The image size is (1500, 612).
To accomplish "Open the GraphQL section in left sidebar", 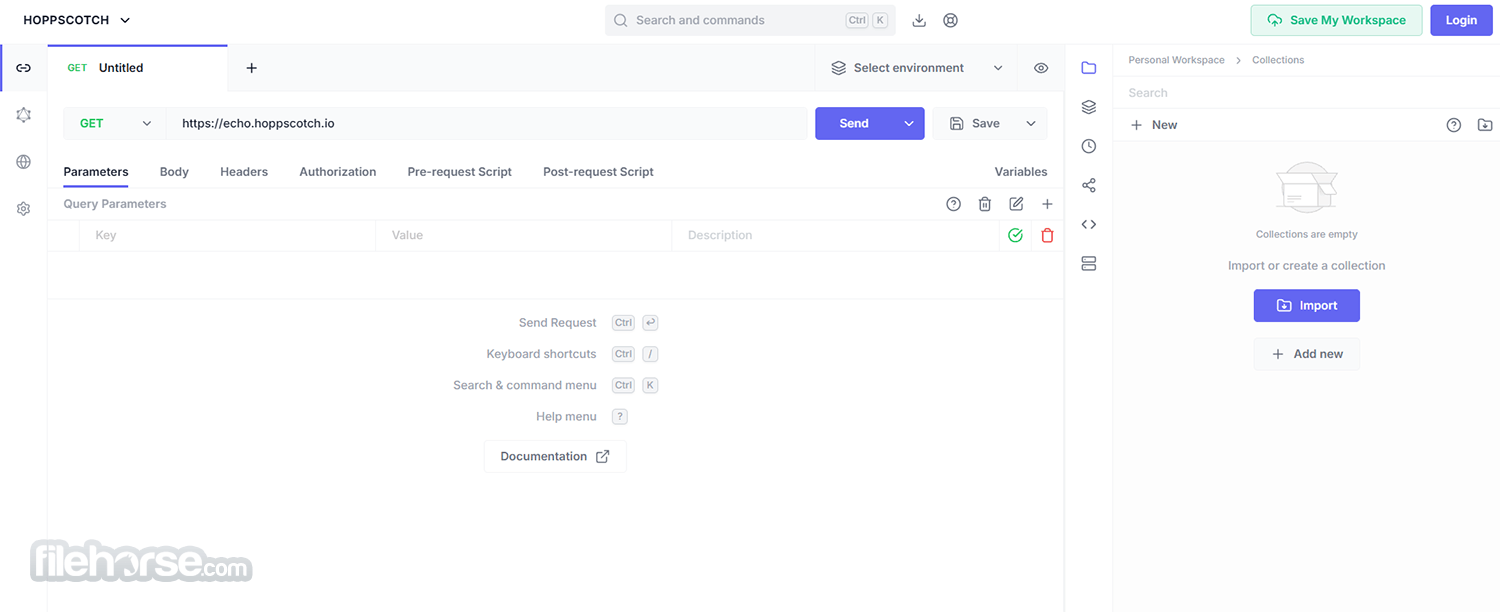I will click(x=24, y=115).
